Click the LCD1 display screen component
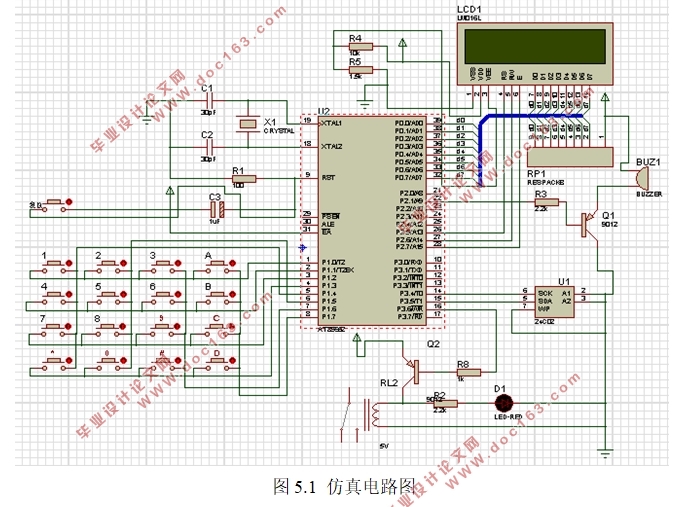This screenshot has height=507, width=683. coord(532,47)
